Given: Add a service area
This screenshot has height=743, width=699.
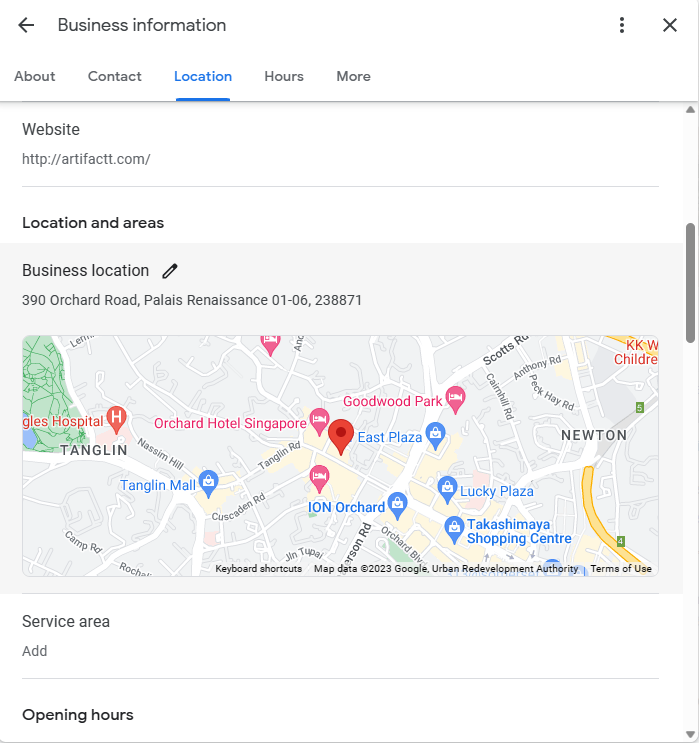Looking at the screenshot, I should (x=35, y=651).
